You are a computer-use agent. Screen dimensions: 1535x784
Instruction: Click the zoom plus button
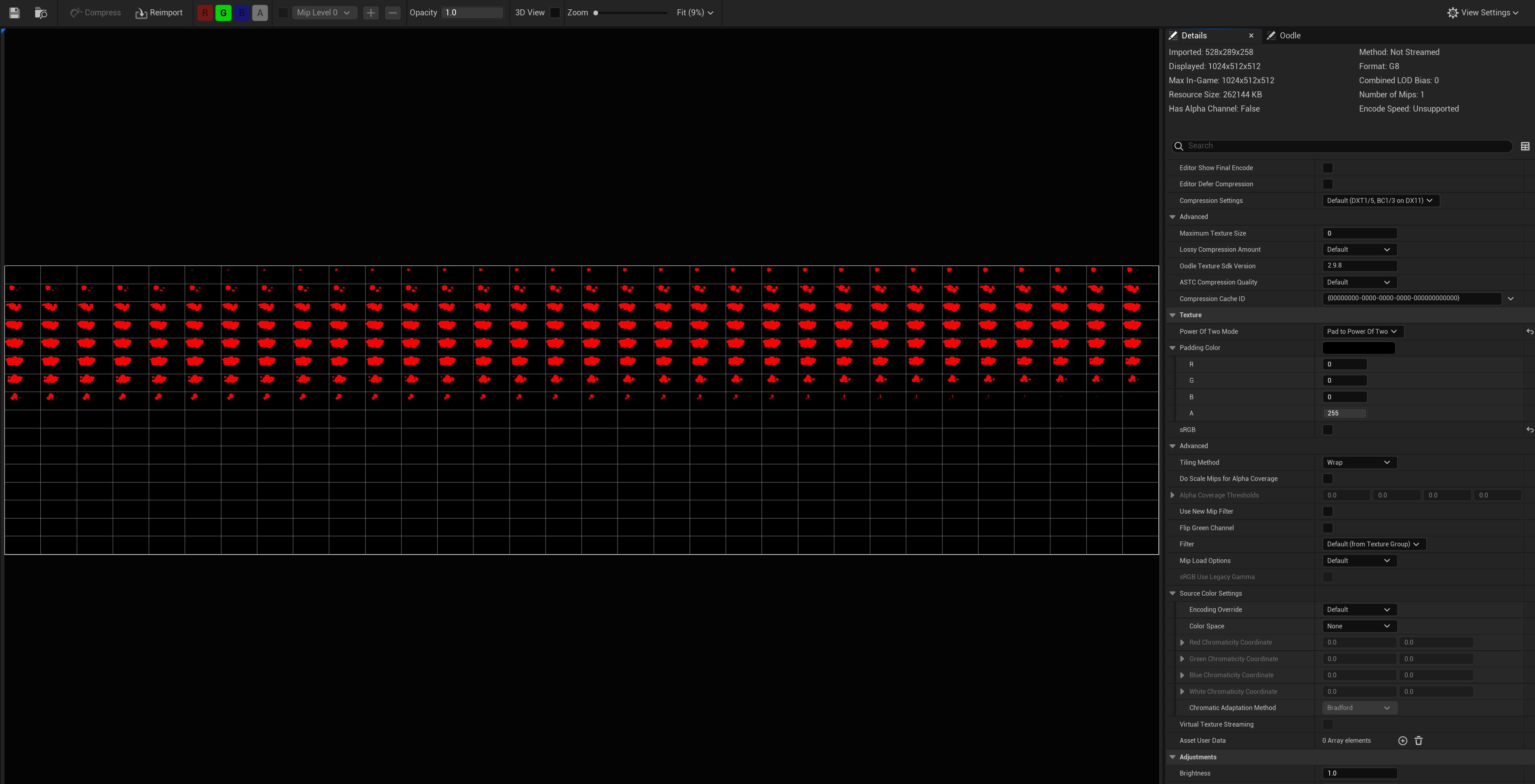371,12
